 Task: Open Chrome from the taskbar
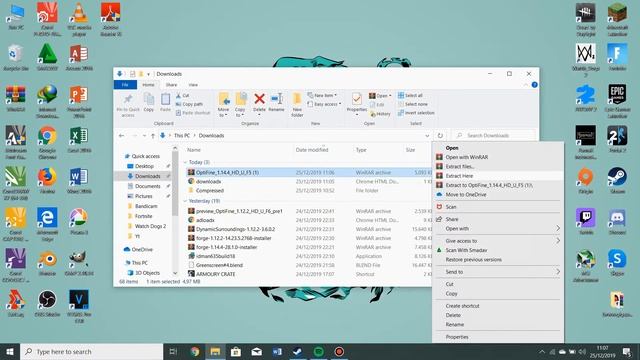(195, 351)
